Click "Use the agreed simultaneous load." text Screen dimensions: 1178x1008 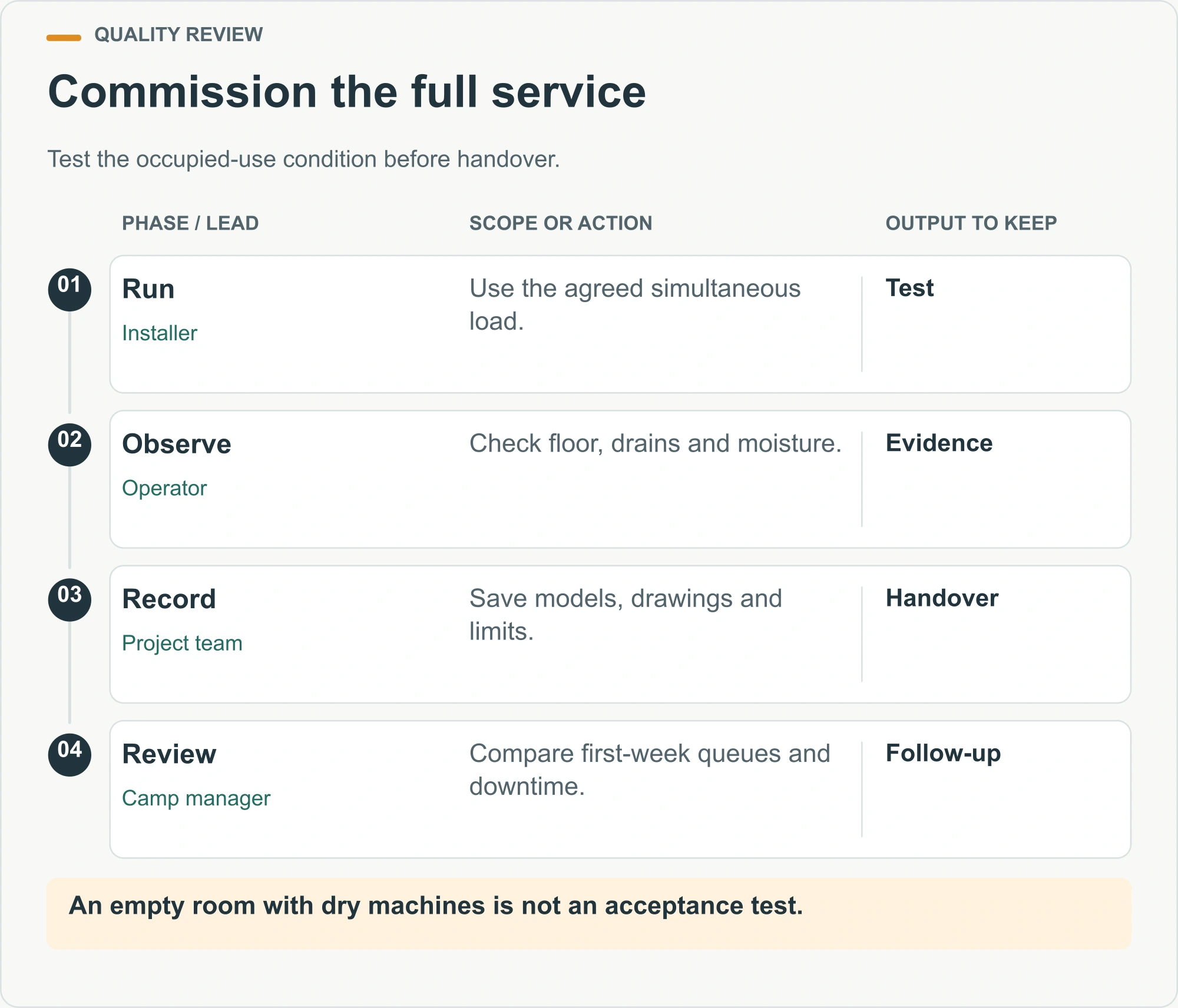pos(635,305)
